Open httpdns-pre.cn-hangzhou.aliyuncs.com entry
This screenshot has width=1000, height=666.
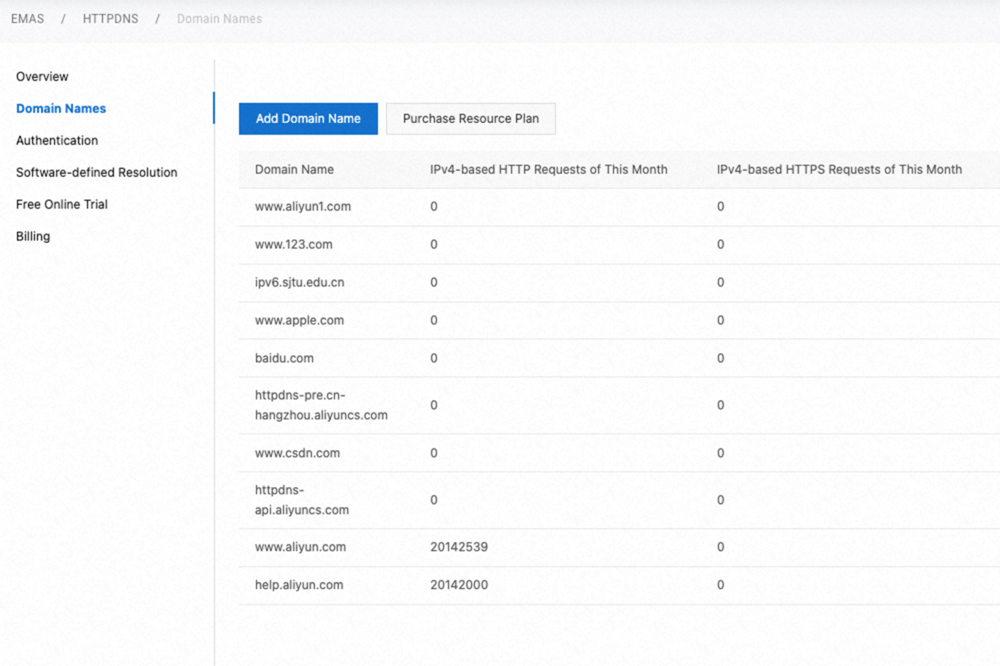click(320, 405)
